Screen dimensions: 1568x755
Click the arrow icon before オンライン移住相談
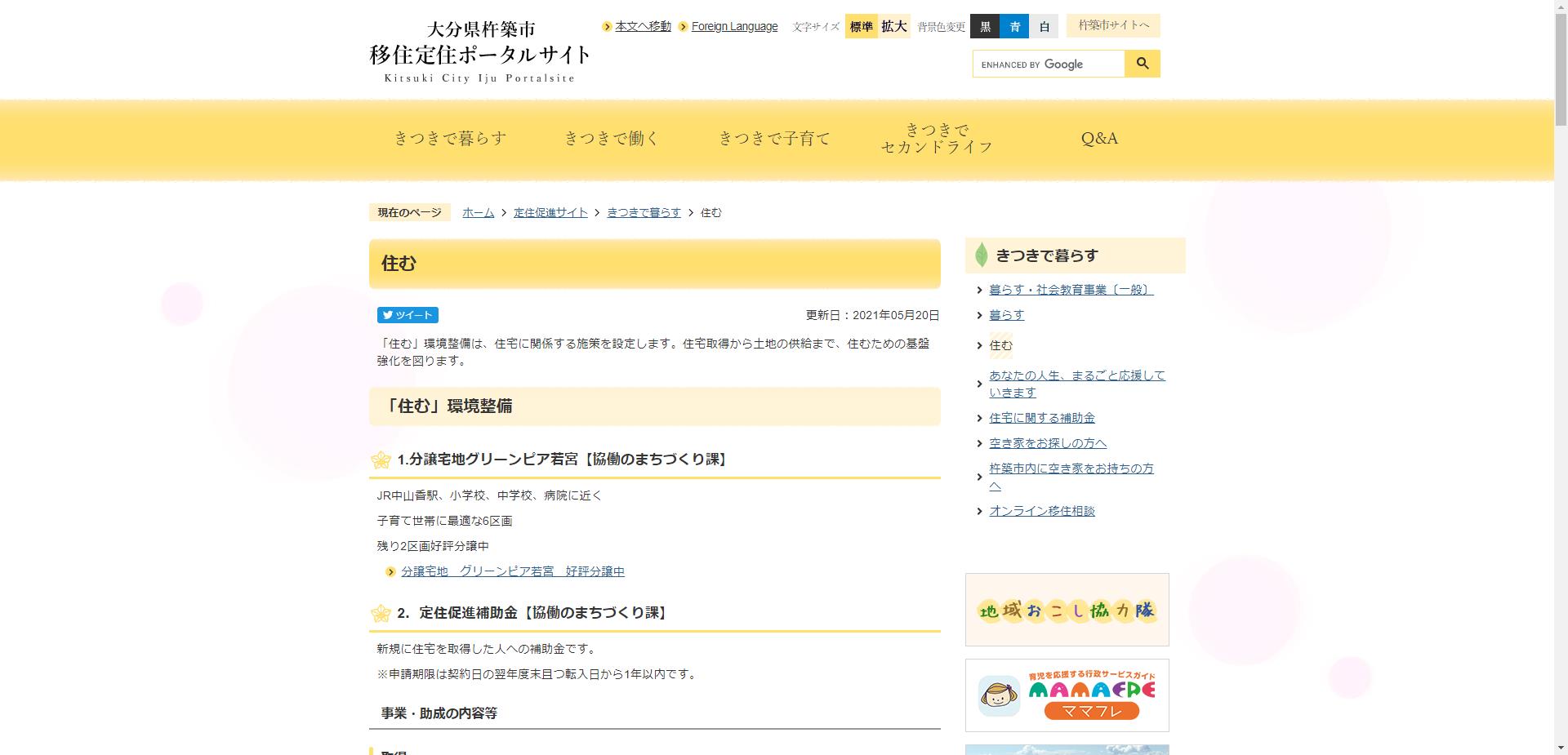980,511
